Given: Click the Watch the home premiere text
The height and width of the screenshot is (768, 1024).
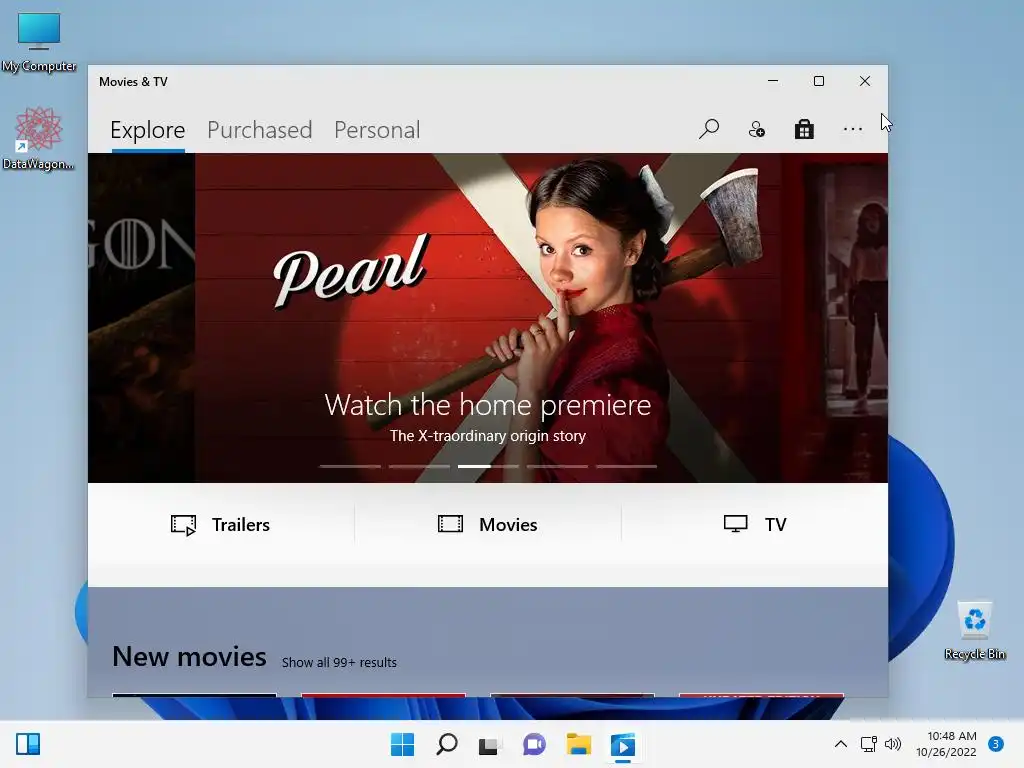Looking at the screenshot, I should pyautogui.click(x=488, y=405).
